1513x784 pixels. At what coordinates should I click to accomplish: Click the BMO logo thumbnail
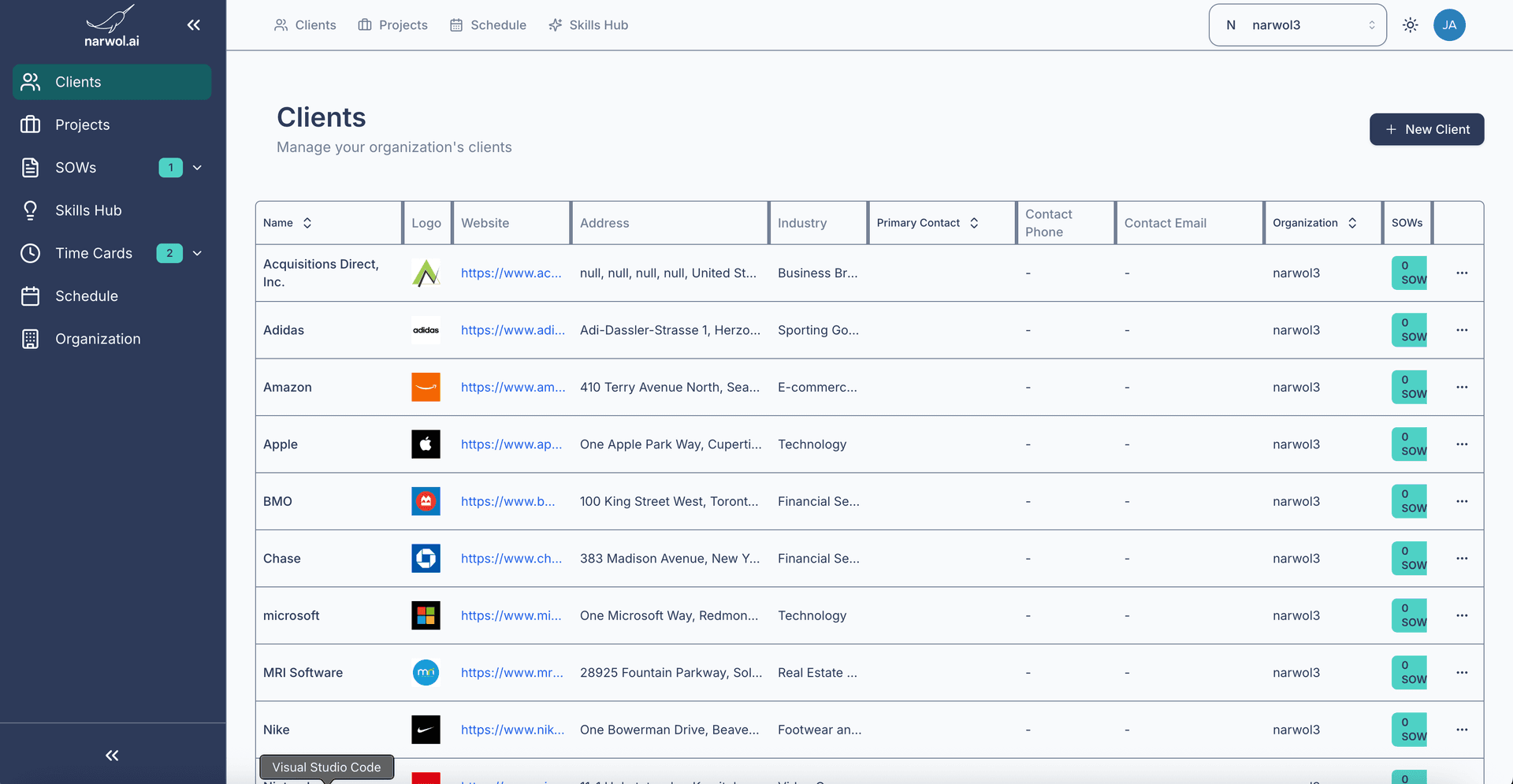[426, 501]
